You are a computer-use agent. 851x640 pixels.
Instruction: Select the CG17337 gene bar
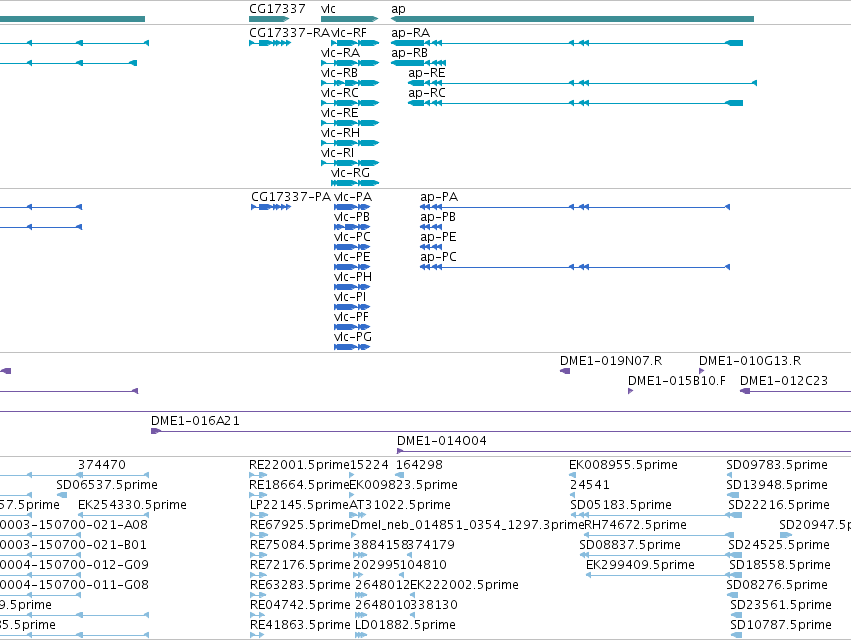click(269, 19)
